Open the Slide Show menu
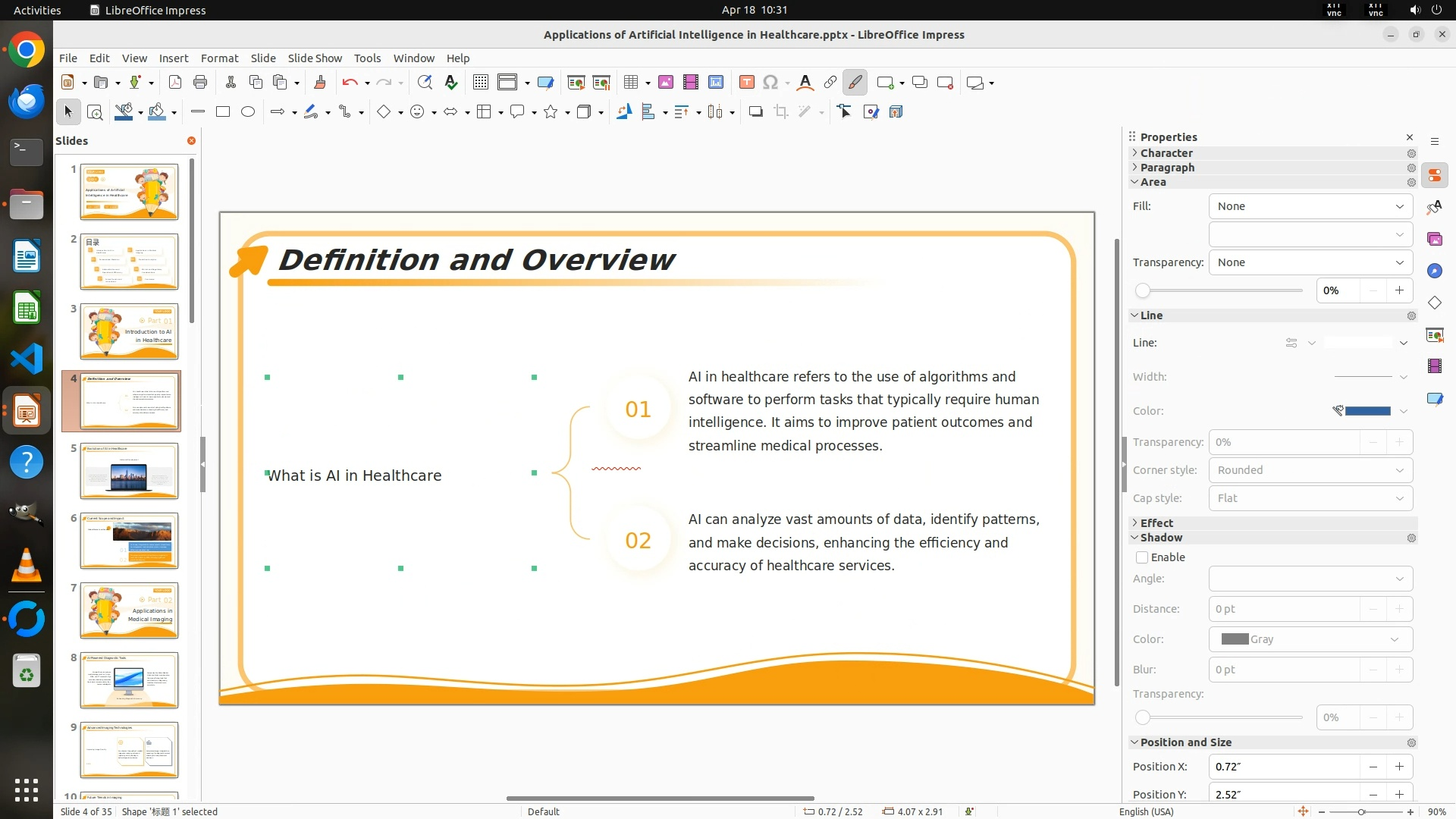The height and width of the screenshot is (819, 1456). click(x=315, y=58)
